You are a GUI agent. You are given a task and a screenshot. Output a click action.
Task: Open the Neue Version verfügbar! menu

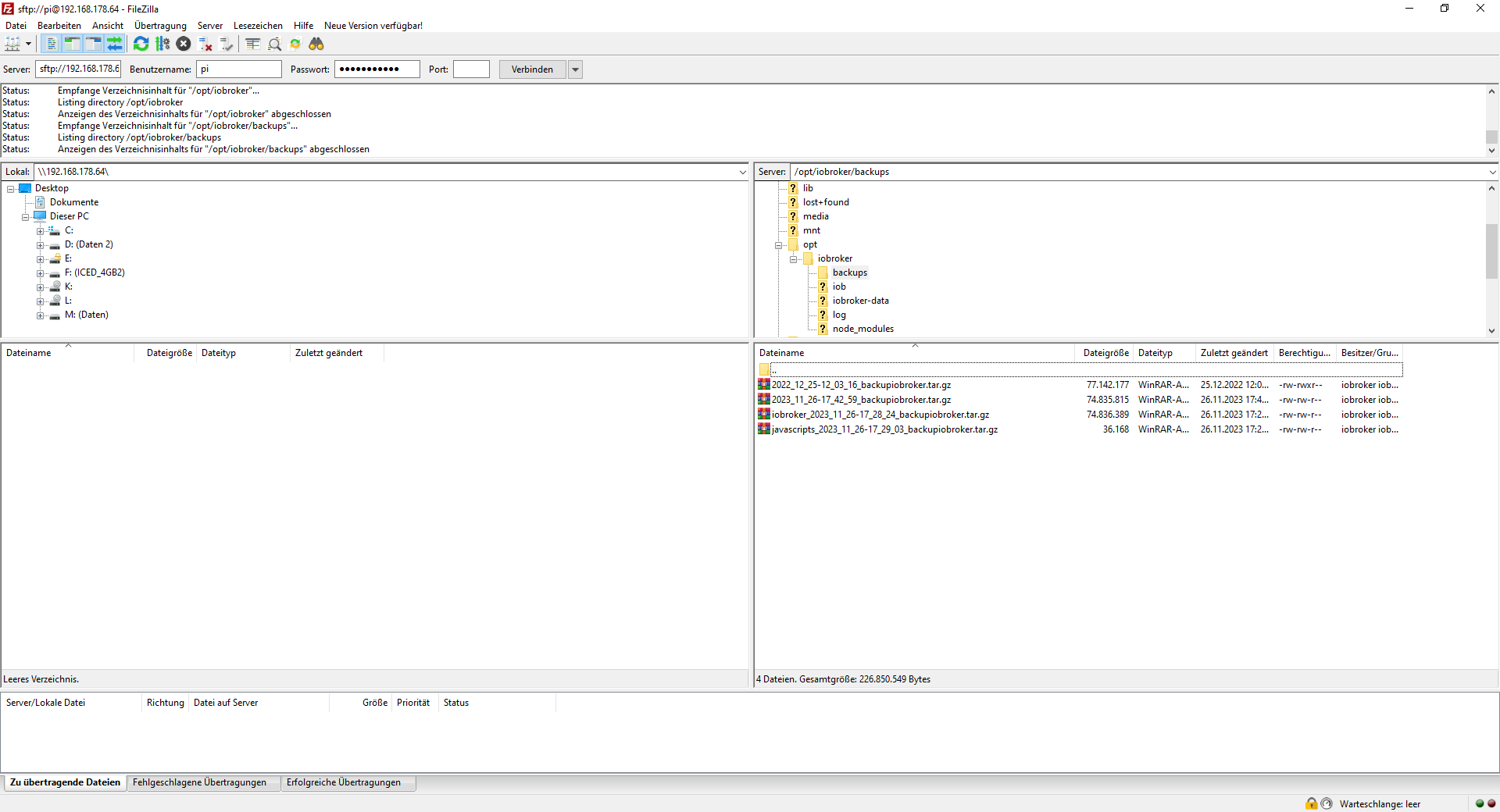373,26
